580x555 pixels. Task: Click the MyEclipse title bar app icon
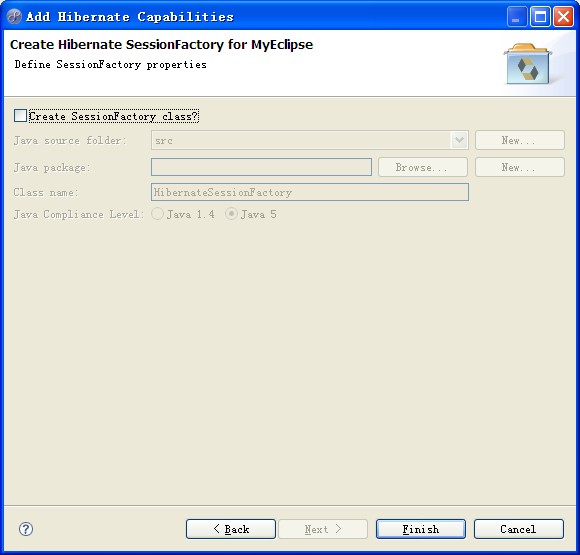coord(14,17)
